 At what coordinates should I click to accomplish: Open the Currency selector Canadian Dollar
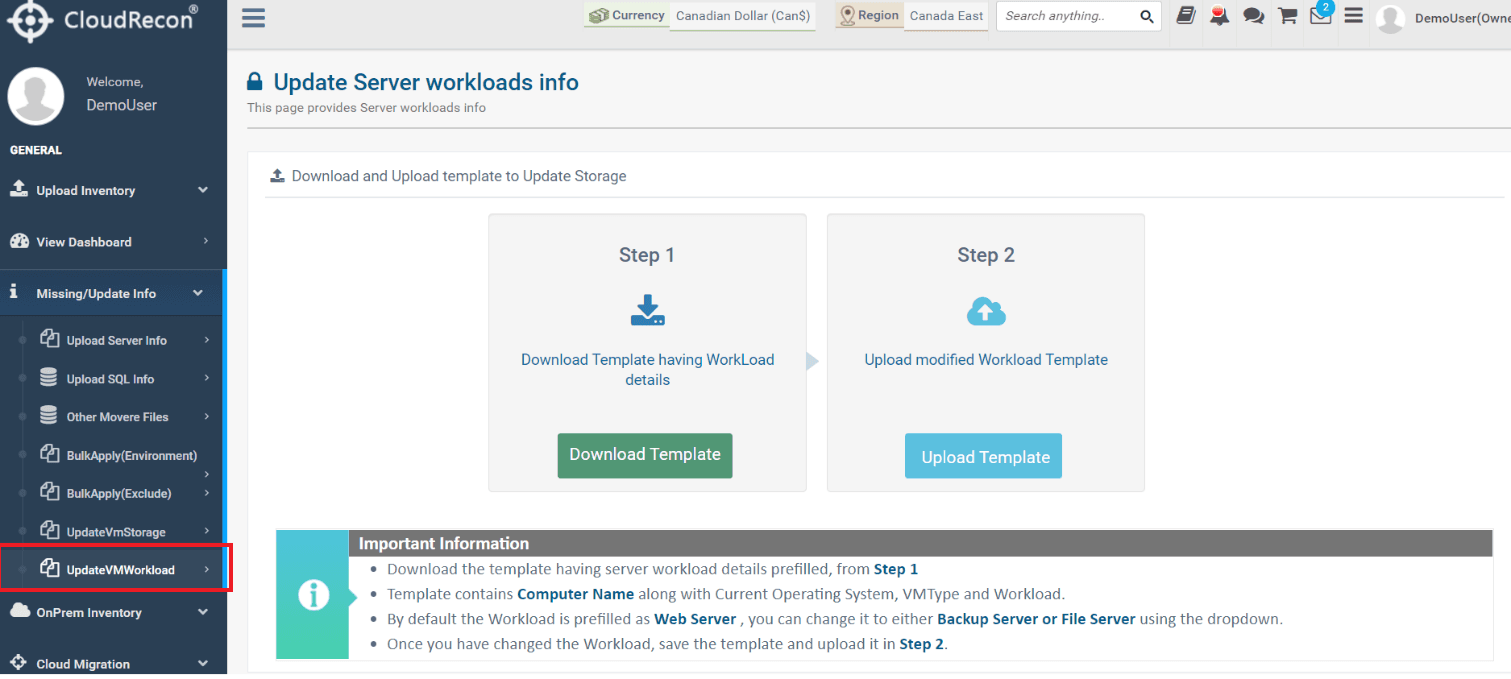(743, 16)
